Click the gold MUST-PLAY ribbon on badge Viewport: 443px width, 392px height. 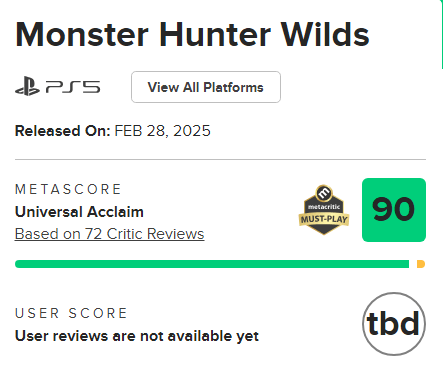pos(324,219)
